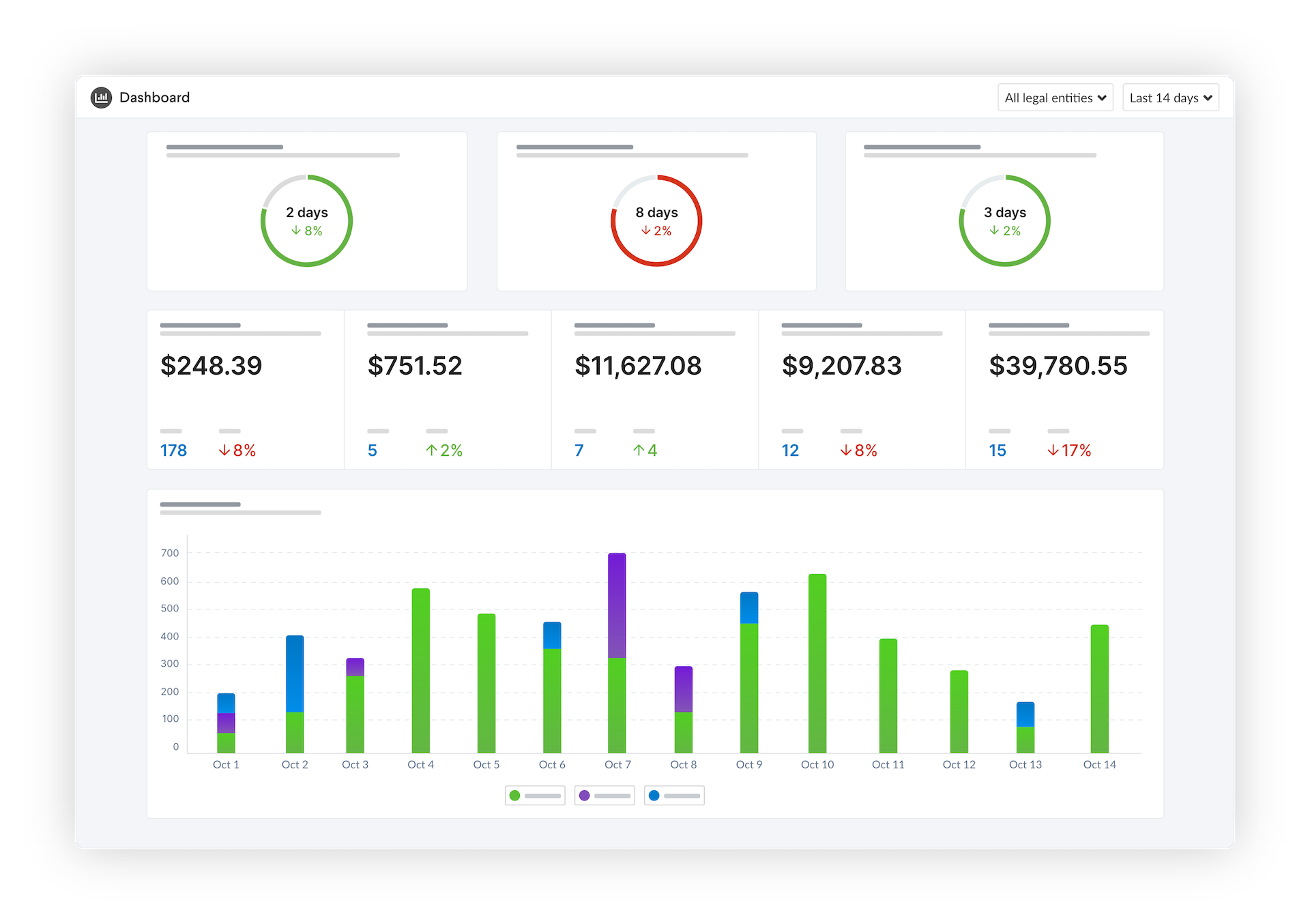Click the downward 8% red arrow indicator
This screenshot has height=924, width=1310.
pos(237,450)
